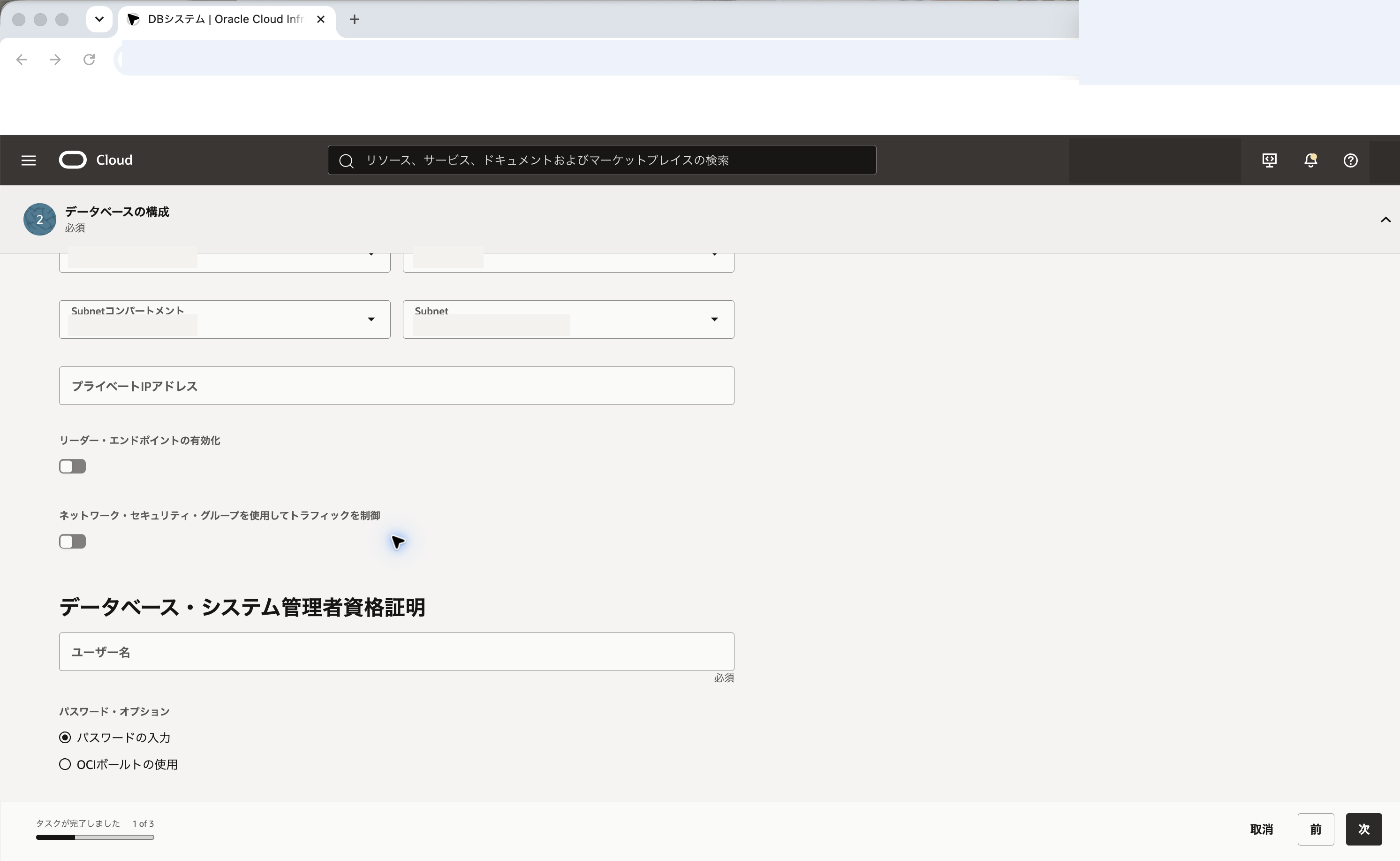Open the Subnetコンパートメント dropdown
This screenshot has height=861, width=1400.
[x=225, y=320]
